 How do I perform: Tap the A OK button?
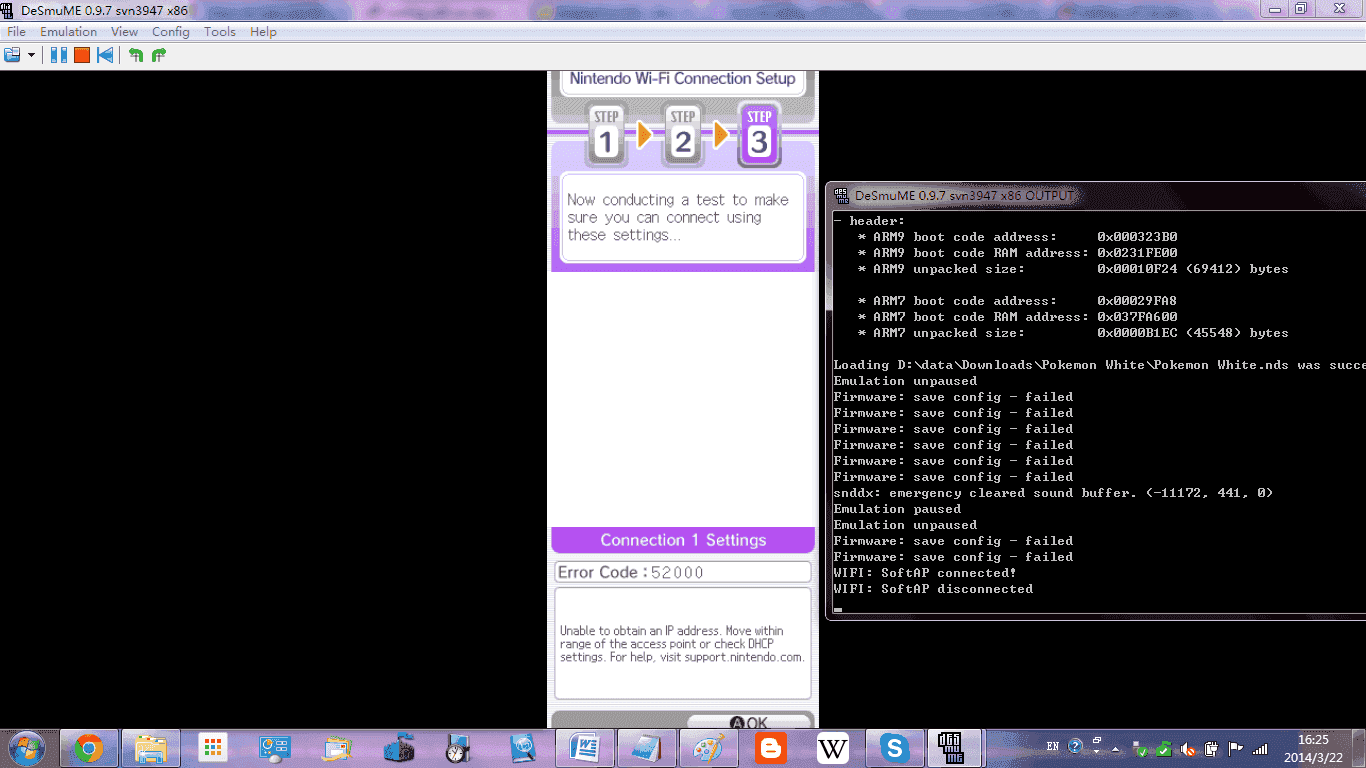pos(748,722)
